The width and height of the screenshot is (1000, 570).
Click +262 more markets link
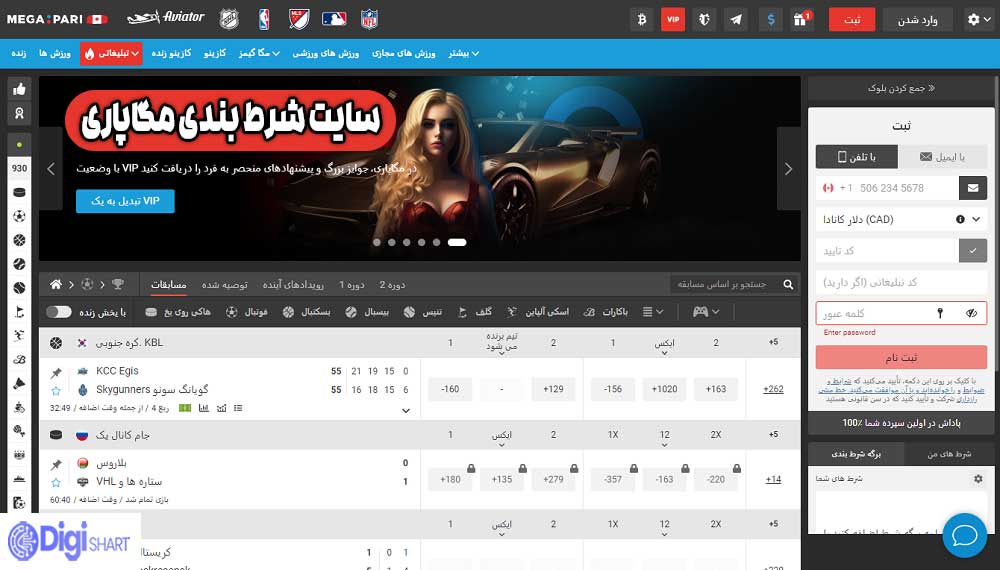(x=773, y=389)
